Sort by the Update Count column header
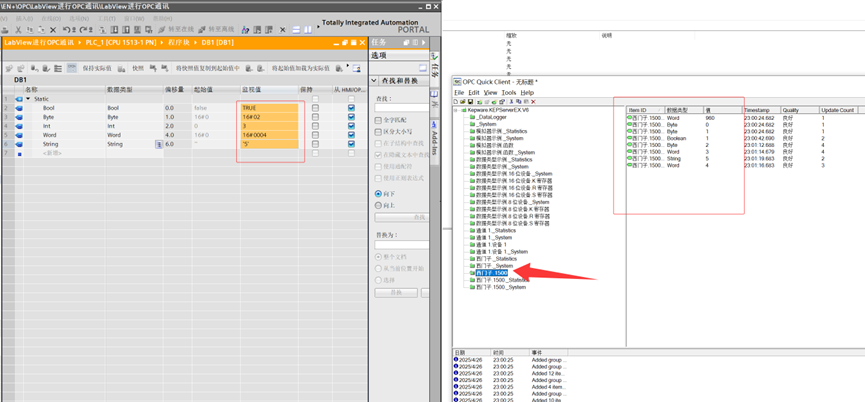865x402 pixels. pyautogui.click(x=838, y=110)
